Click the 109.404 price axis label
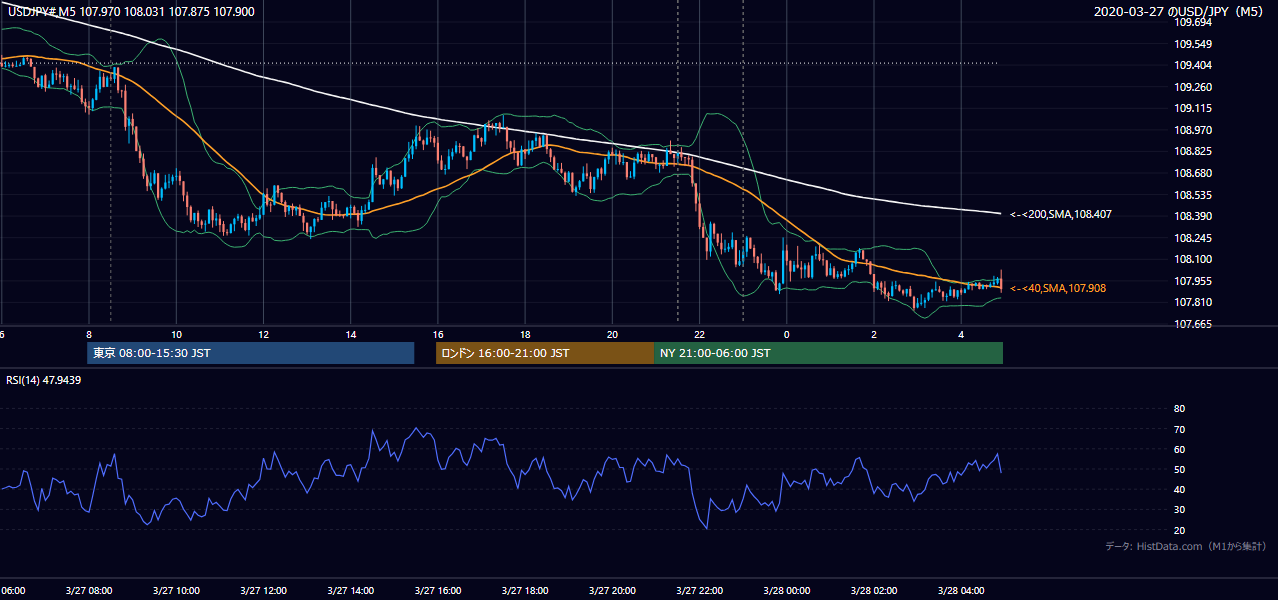 pyautogui.click(x=1192, y=65)
